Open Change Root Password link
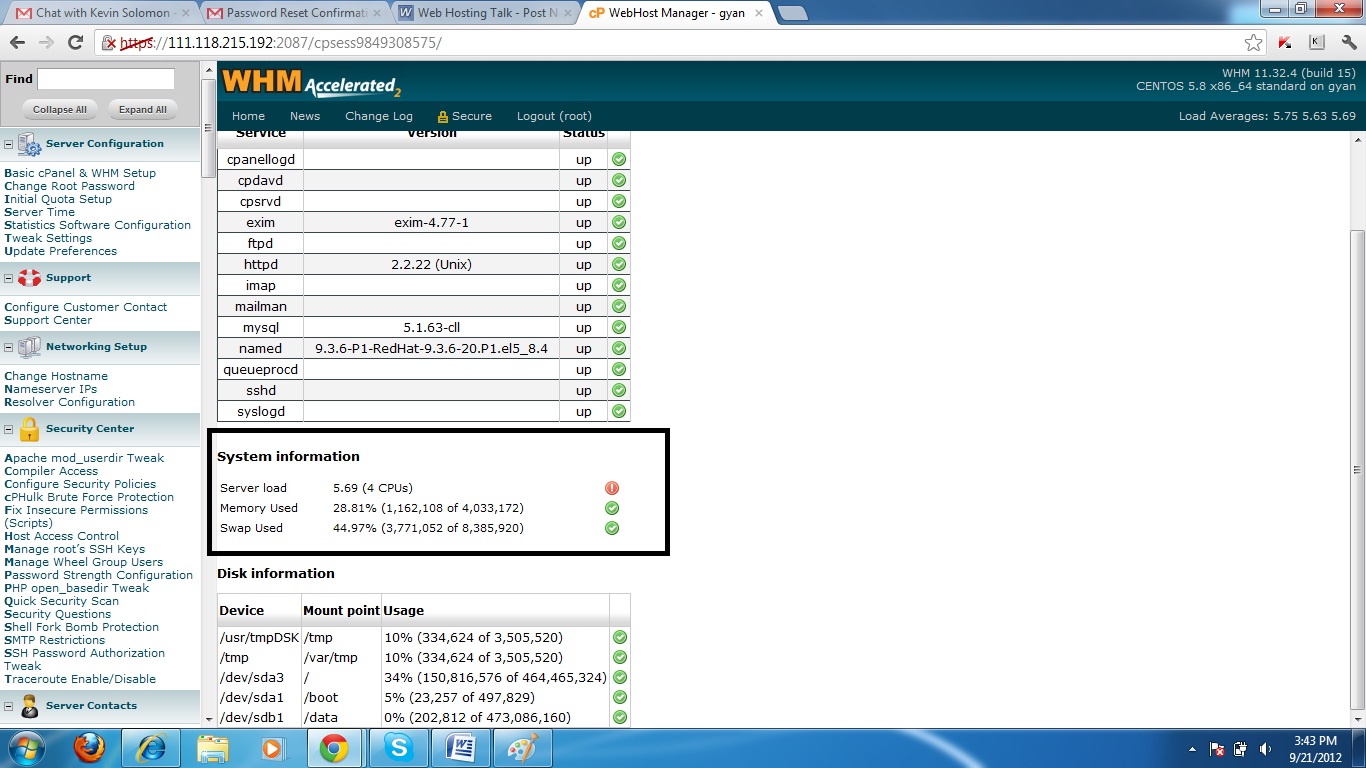Viewport: 1366px width, 768px height. coord(69,186)
